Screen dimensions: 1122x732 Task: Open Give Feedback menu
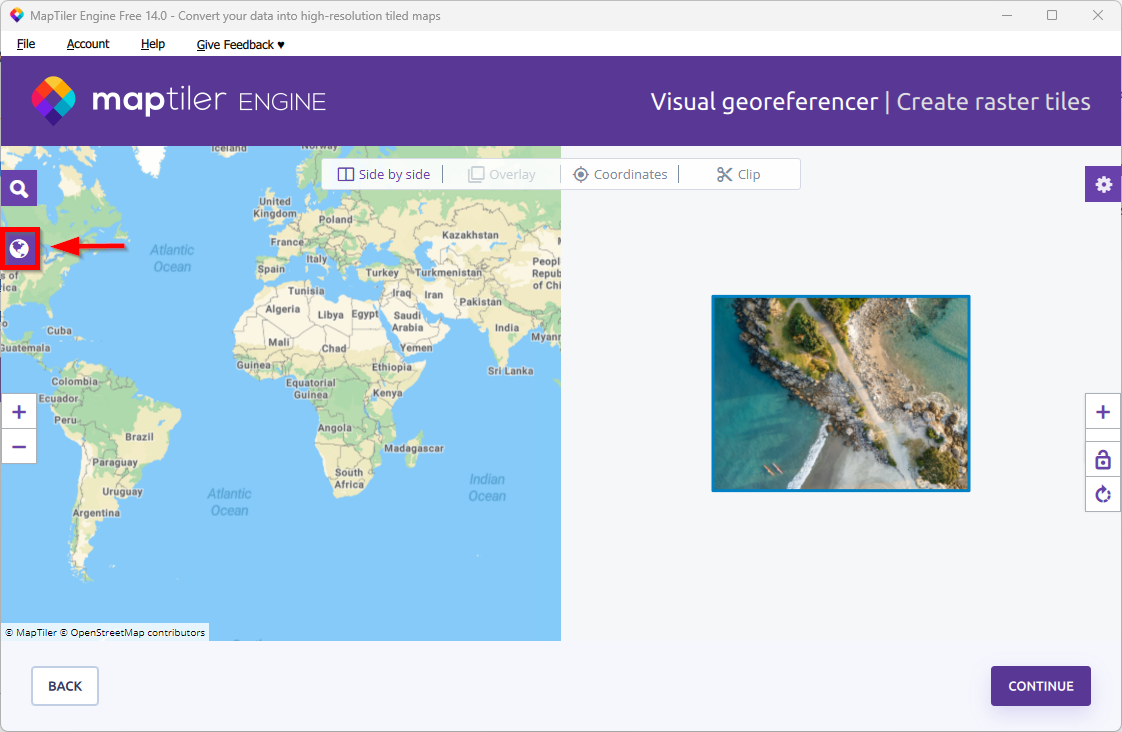click(240, 44)
